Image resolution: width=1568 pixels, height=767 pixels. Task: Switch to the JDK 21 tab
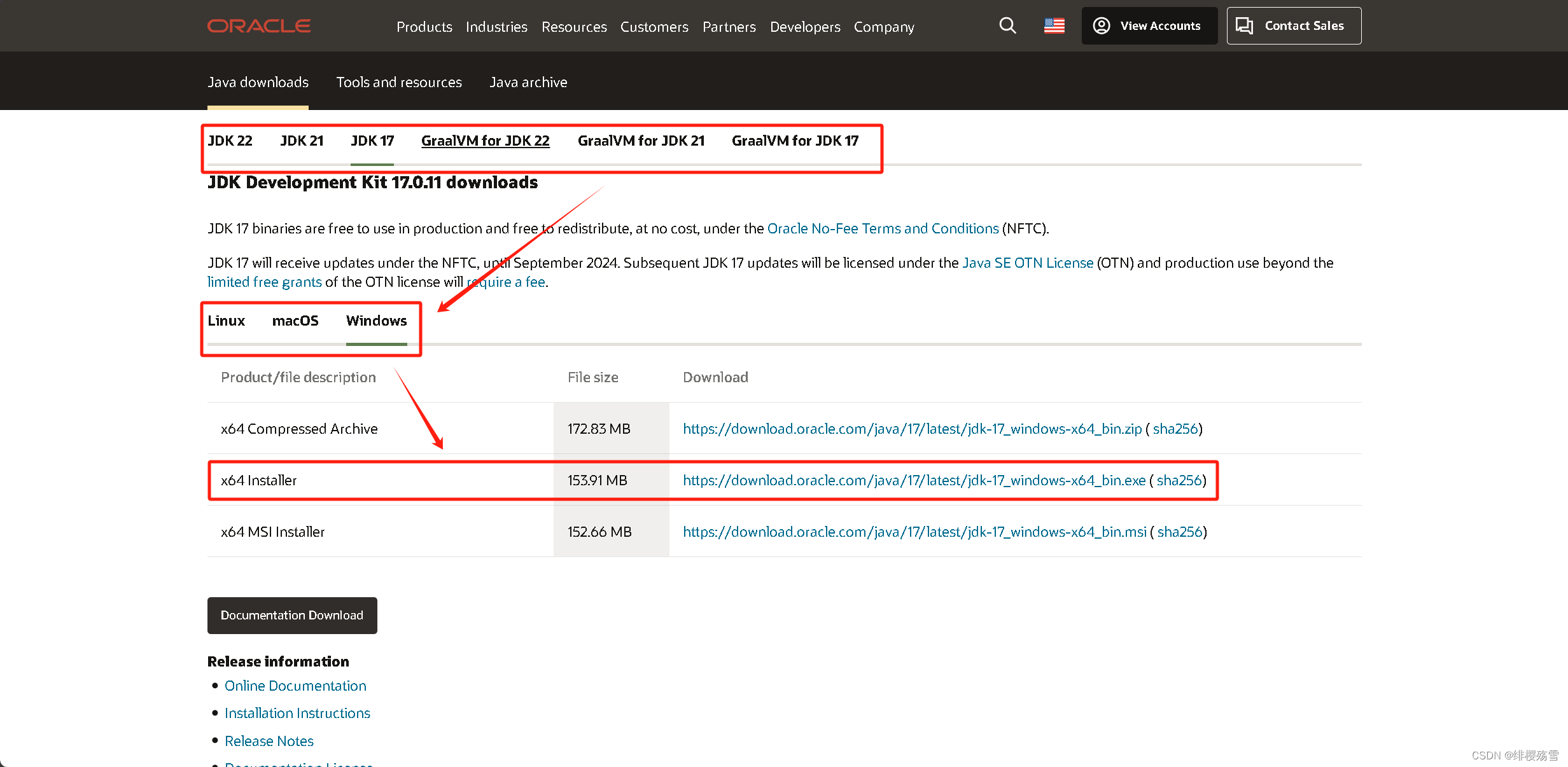(x=302, y=141)
